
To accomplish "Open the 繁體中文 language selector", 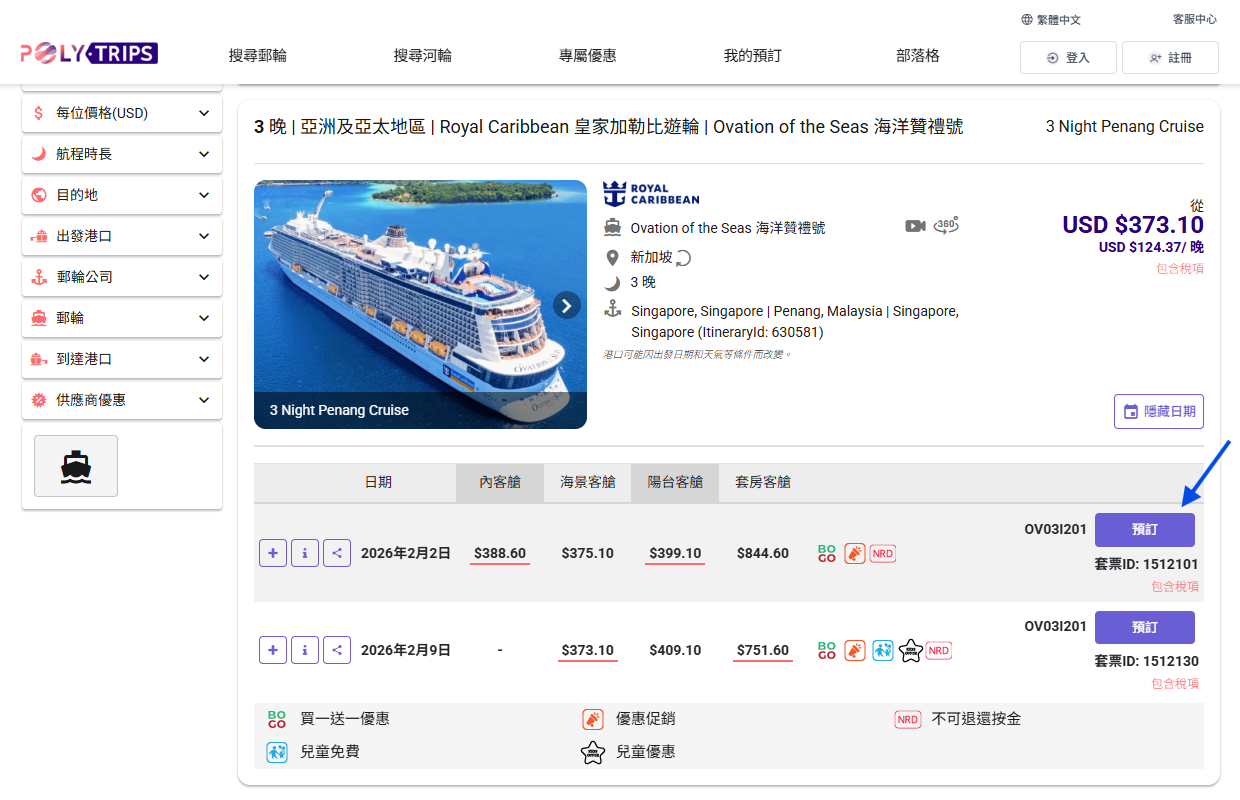I will 1051,20.
